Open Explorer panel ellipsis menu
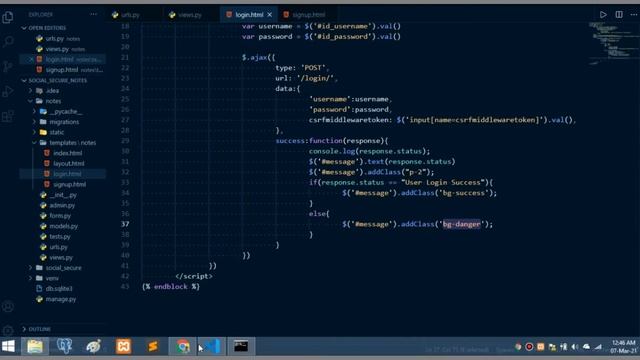The height and width of the screenshot is (360, 640). tap(93, 14)
